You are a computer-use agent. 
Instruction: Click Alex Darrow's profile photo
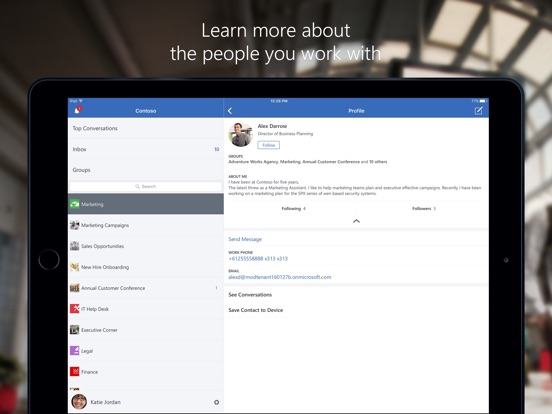point(241,134)
